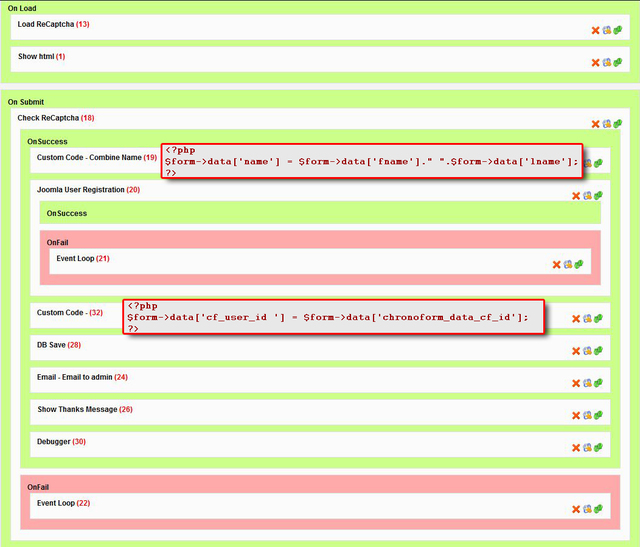Image resolution: width=640 pixels, height=547 pixels.
Task: Click 'Show Thanks Message (26)' label
Action: [85, 409]
